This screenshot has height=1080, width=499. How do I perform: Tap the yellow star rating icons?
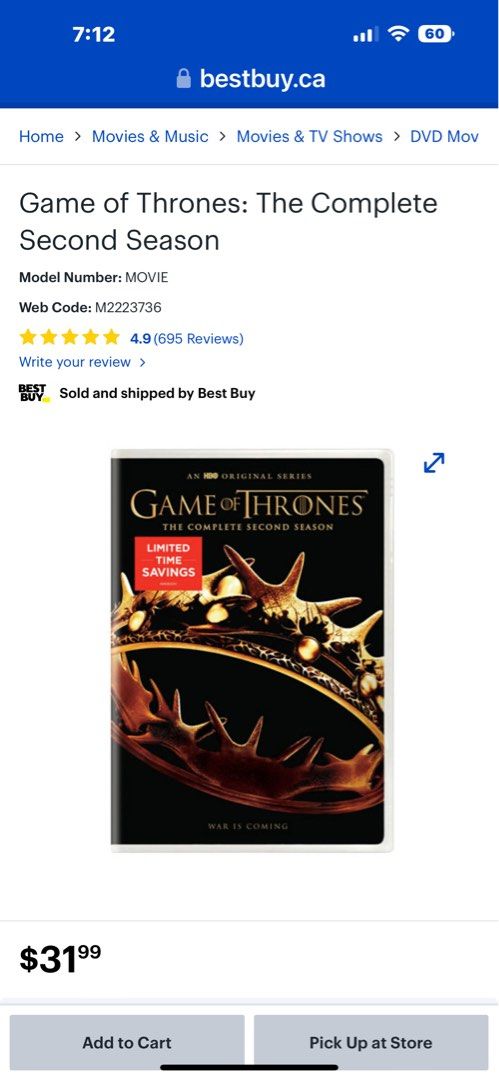tap(70, 338)
